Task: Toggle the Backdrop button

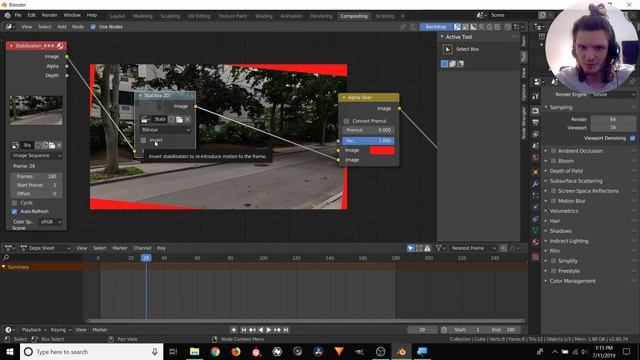Action: (x=436, y=27)
